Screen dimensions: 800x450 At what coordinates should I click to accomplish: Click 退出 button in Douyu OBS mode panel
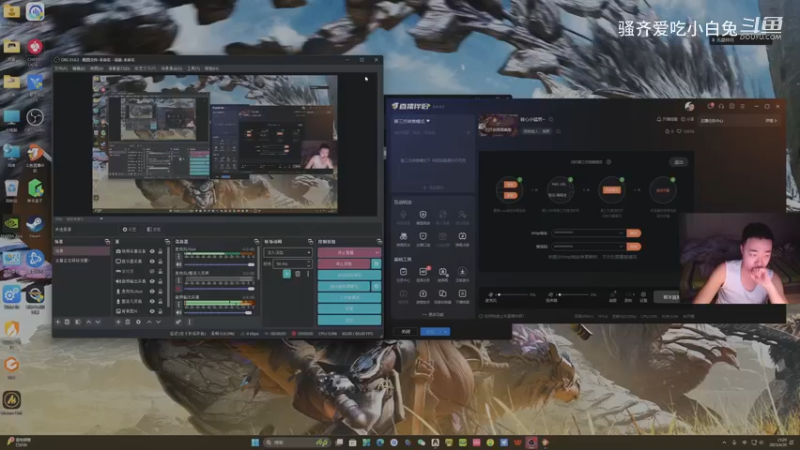(679, 162)
